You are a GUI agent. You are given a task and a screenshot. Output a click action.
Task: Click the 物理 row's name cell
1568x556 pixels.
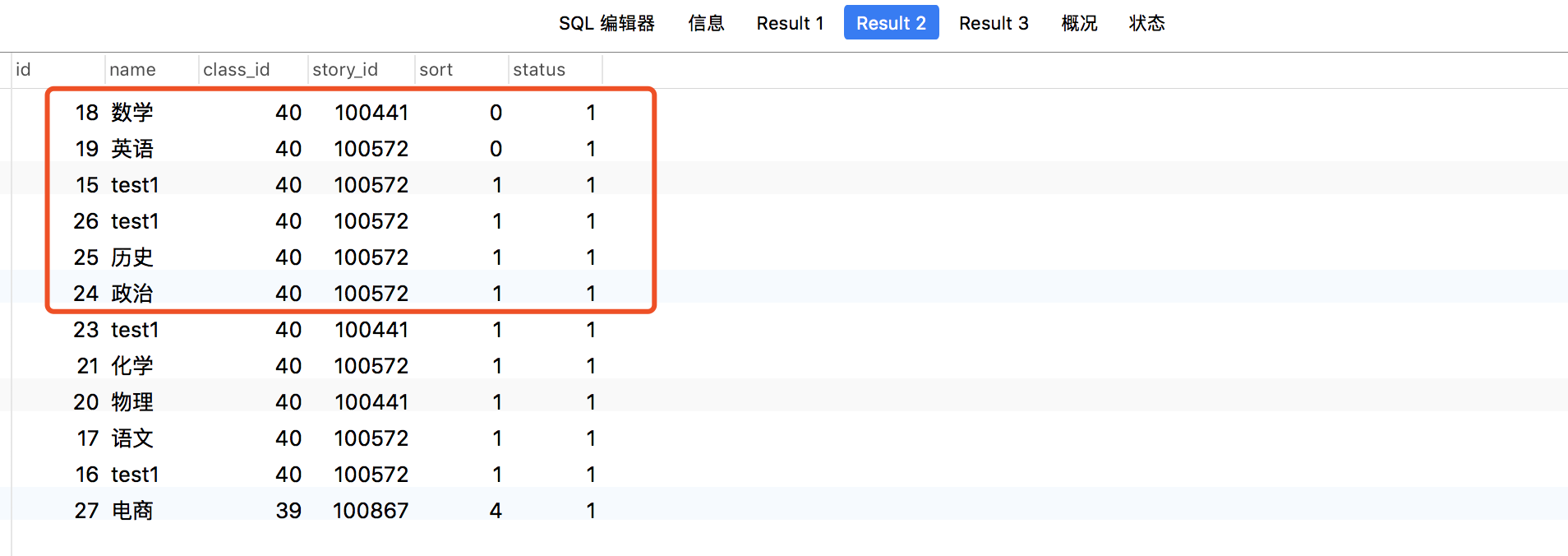pyautogui.click(x=131, y=402)
